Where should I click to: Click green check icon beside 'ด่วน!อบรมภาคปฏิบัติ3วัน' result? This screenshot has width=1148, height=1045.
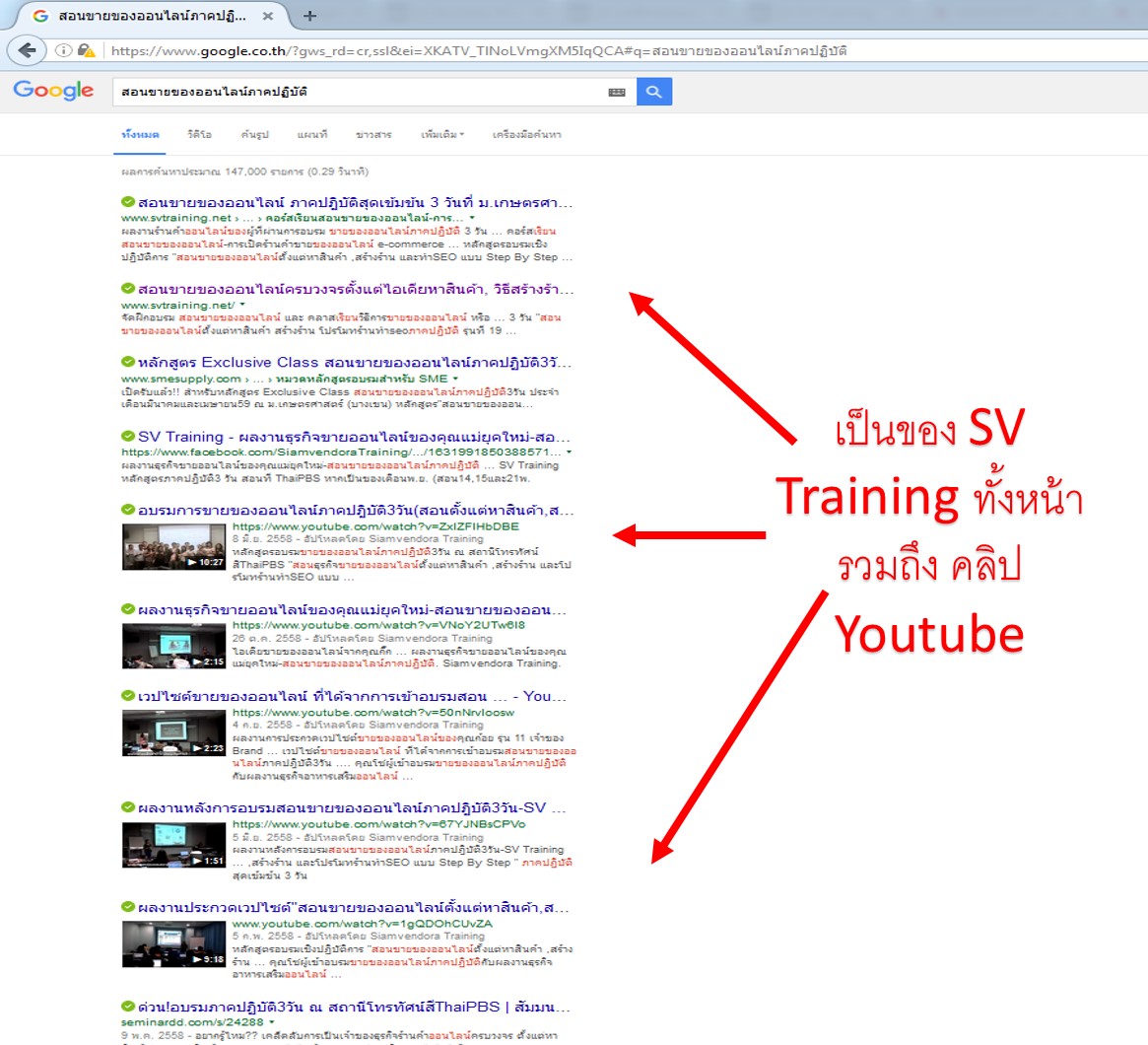tap(128, 1007)
